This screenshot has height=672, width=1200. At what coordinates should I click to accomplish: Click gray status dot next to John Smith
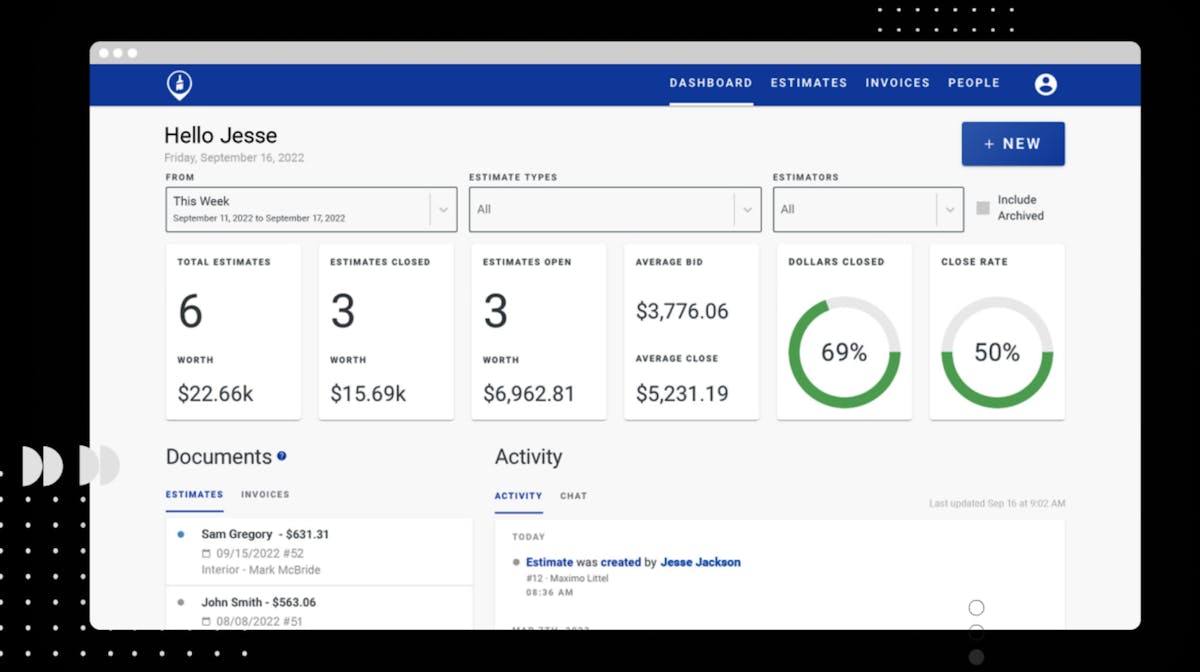(x=181, y=602)
